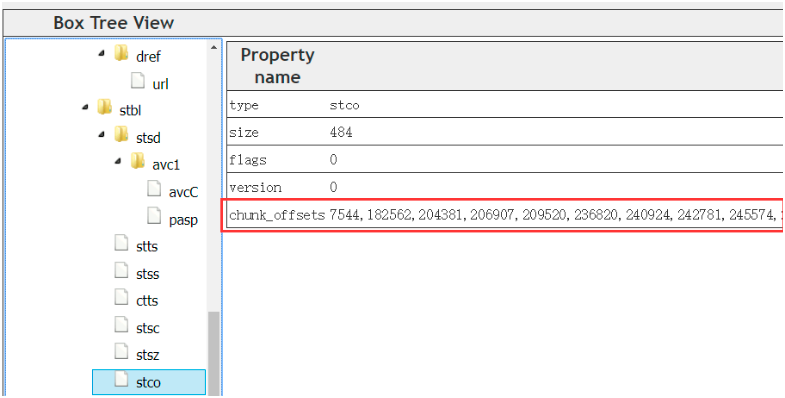Click the chunk offset value 7544

pyautogui.click(x=345, y=215)
